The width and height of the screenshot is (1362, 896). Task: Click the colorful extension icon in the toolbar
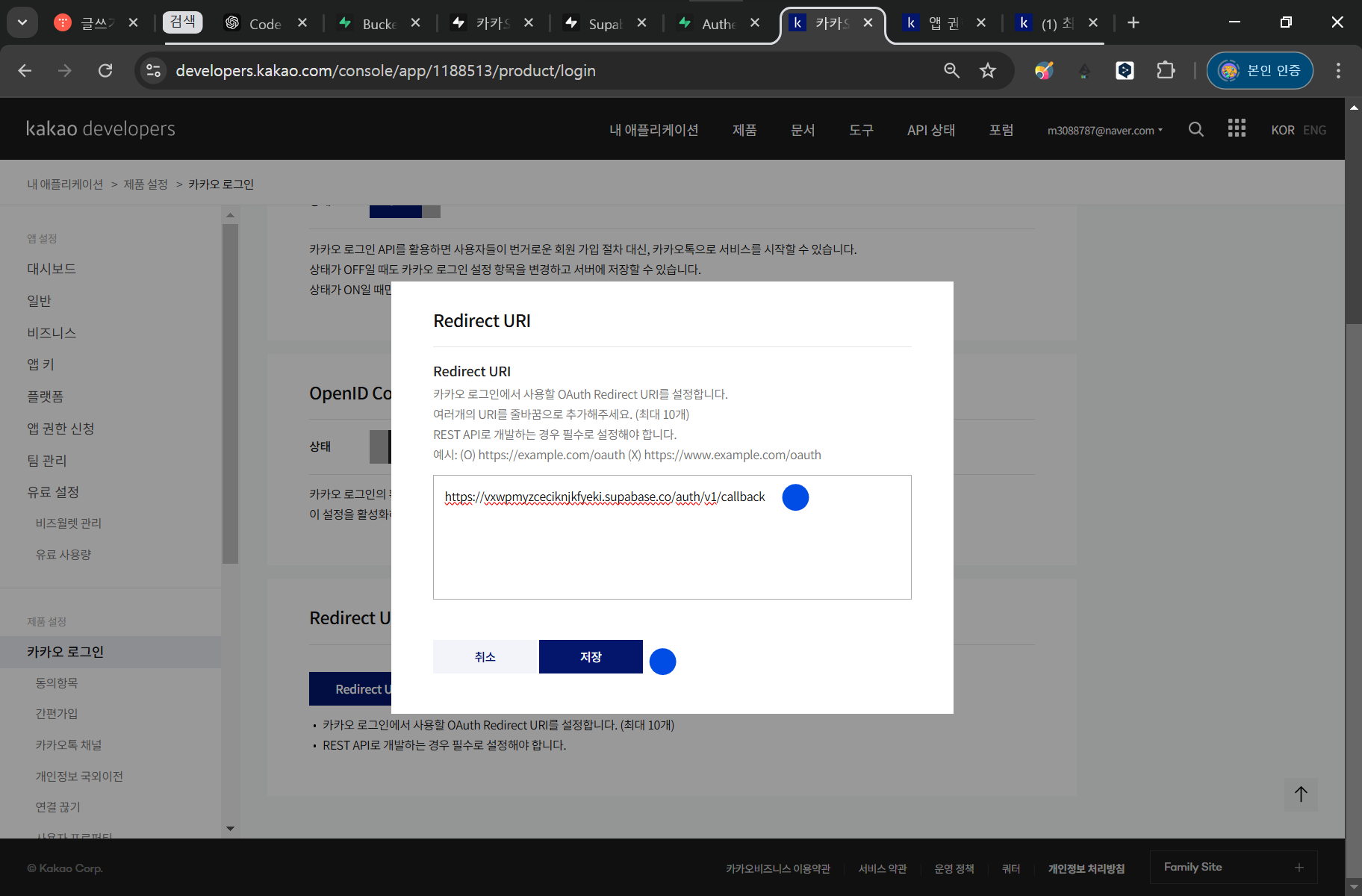point(1044,70)
